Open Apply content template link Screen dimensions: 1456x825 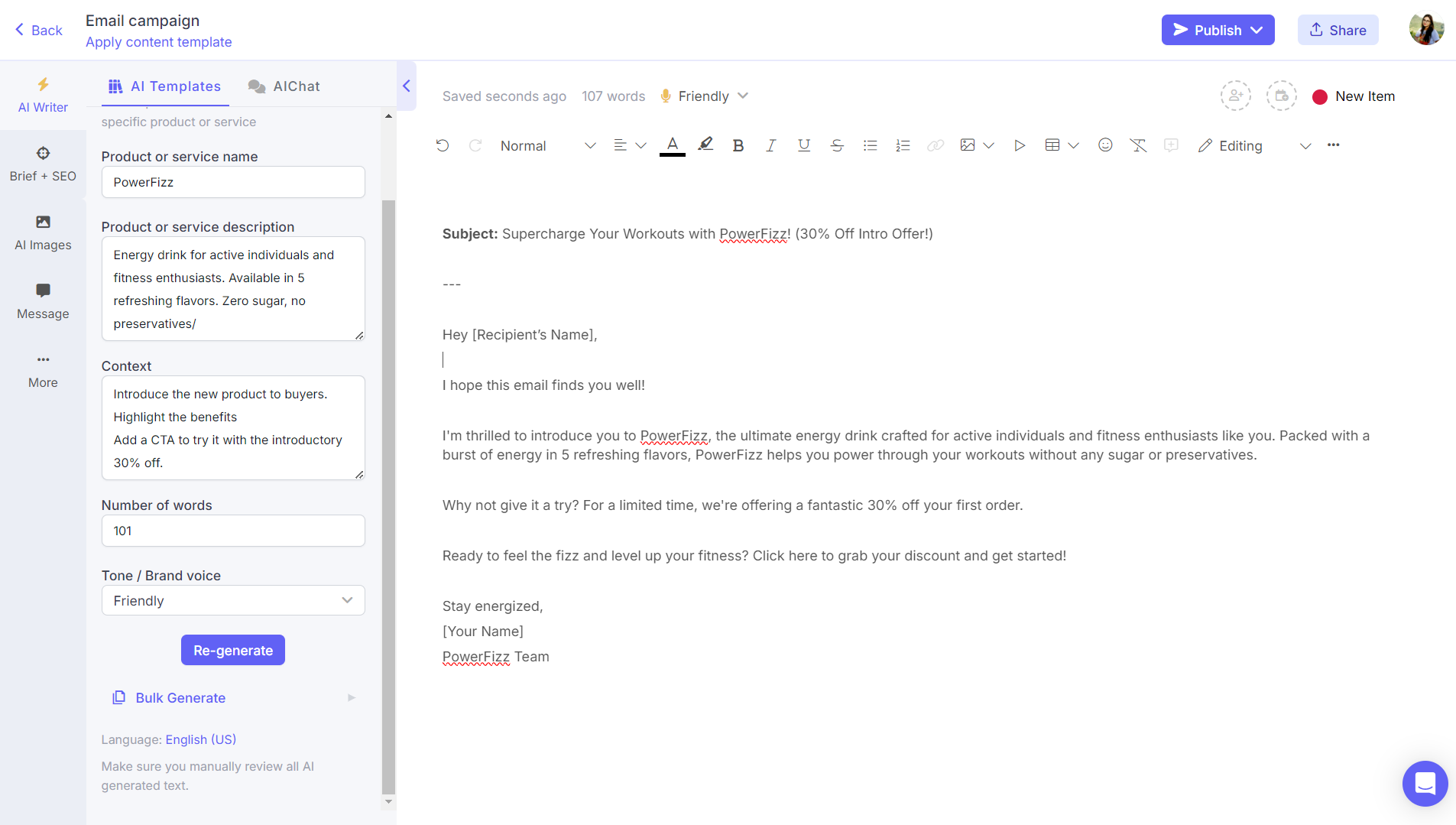158,42
